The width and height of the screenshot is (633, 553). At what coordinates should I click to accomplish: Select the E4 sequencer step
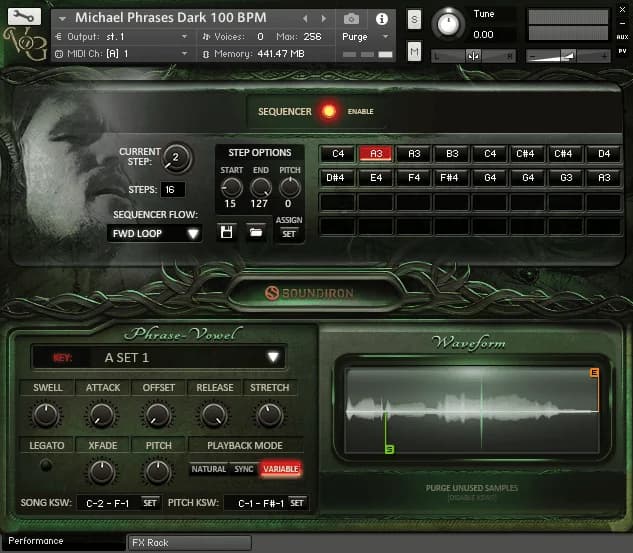pos(376,178)
